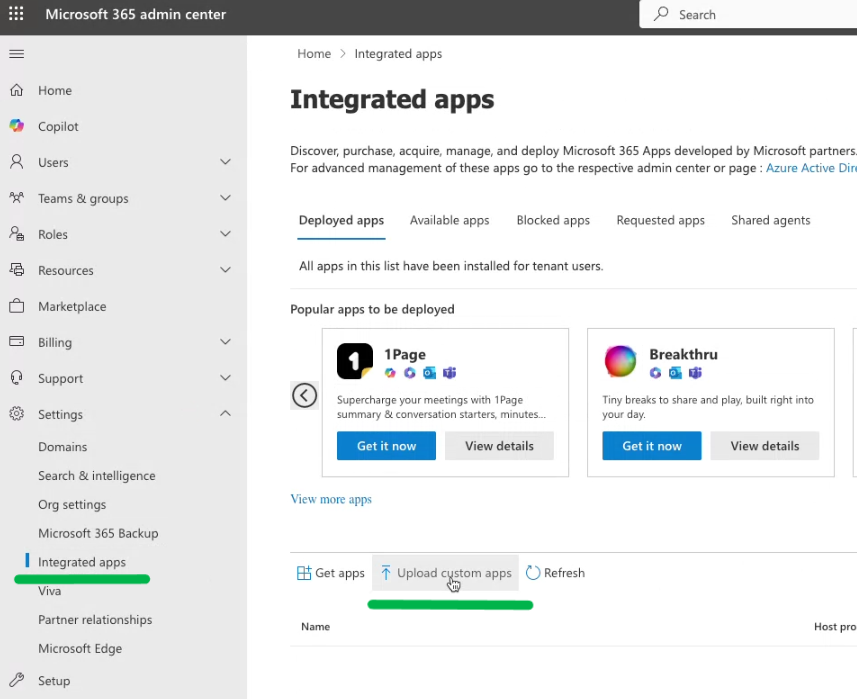Expand the Roles chevron
Viewport: 857px width, 699px height.
pos(225,234)
